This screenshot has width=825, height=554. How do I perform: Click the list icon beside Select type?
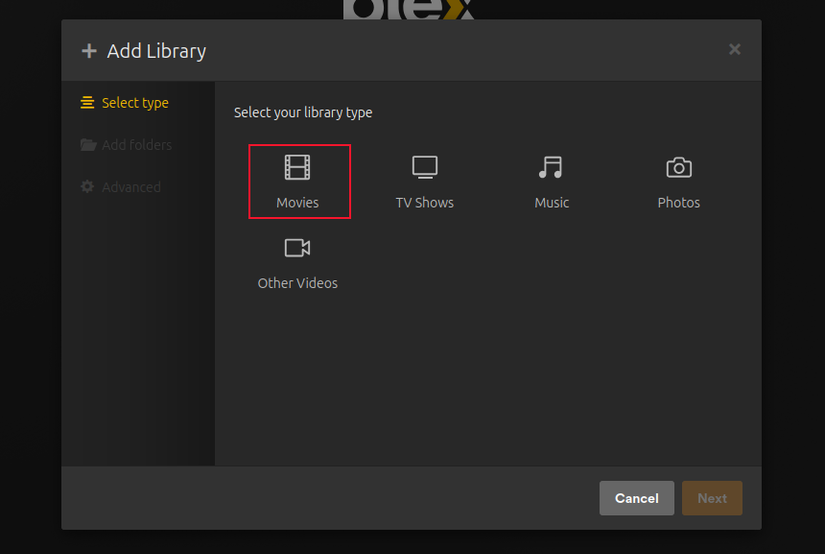tap(87, 103)
